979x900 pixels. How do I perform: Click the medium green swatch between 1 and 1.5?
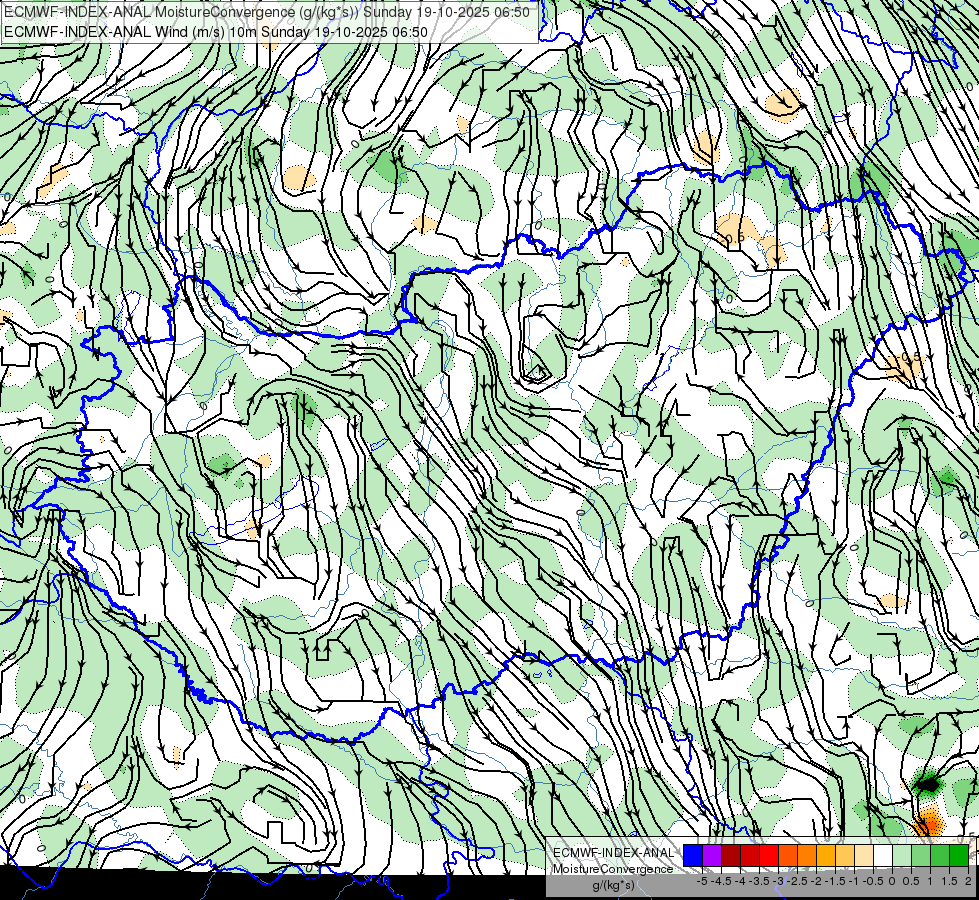(x=940, y=856)
